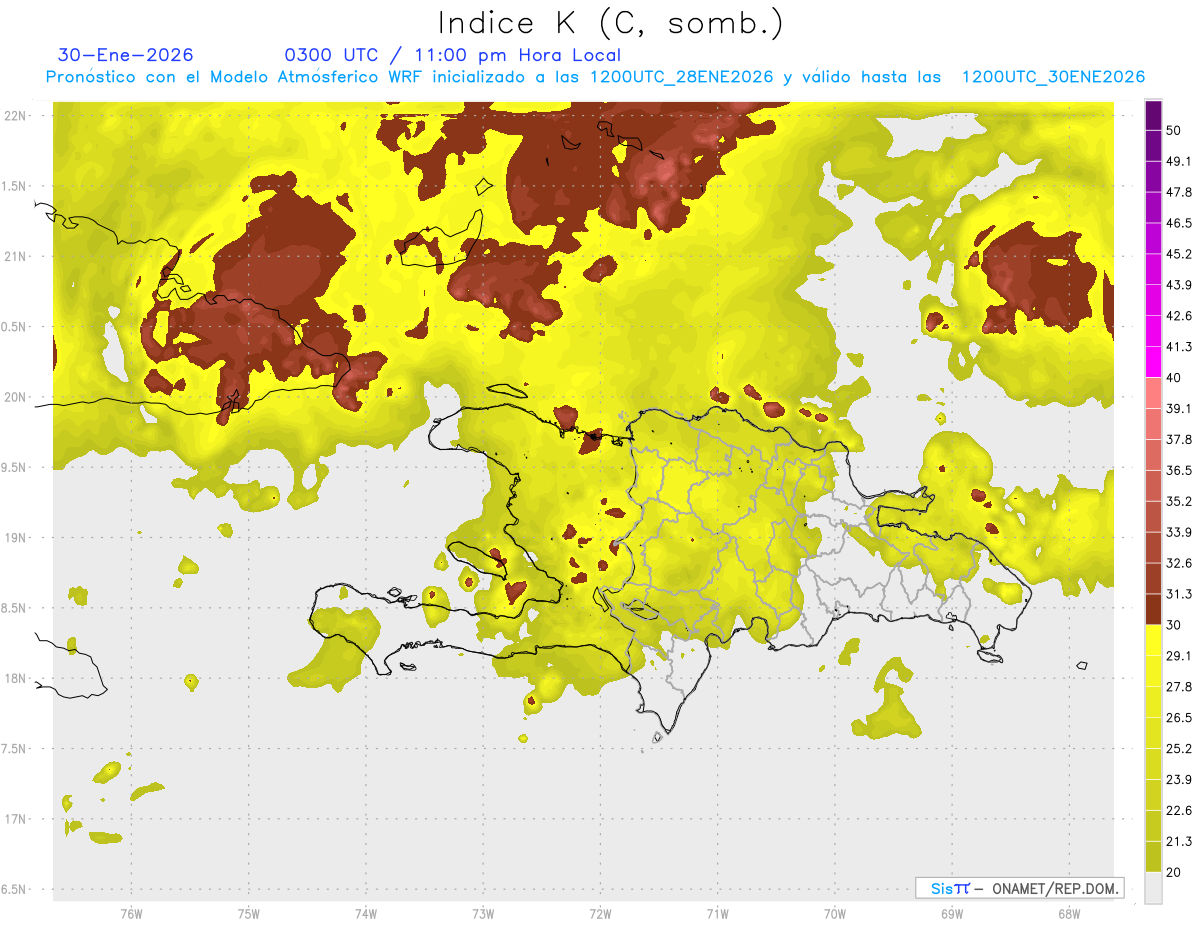Select the magenta swatch between 40 and 41.3
1200x927 pixels.
click(x=1153, y=362)
